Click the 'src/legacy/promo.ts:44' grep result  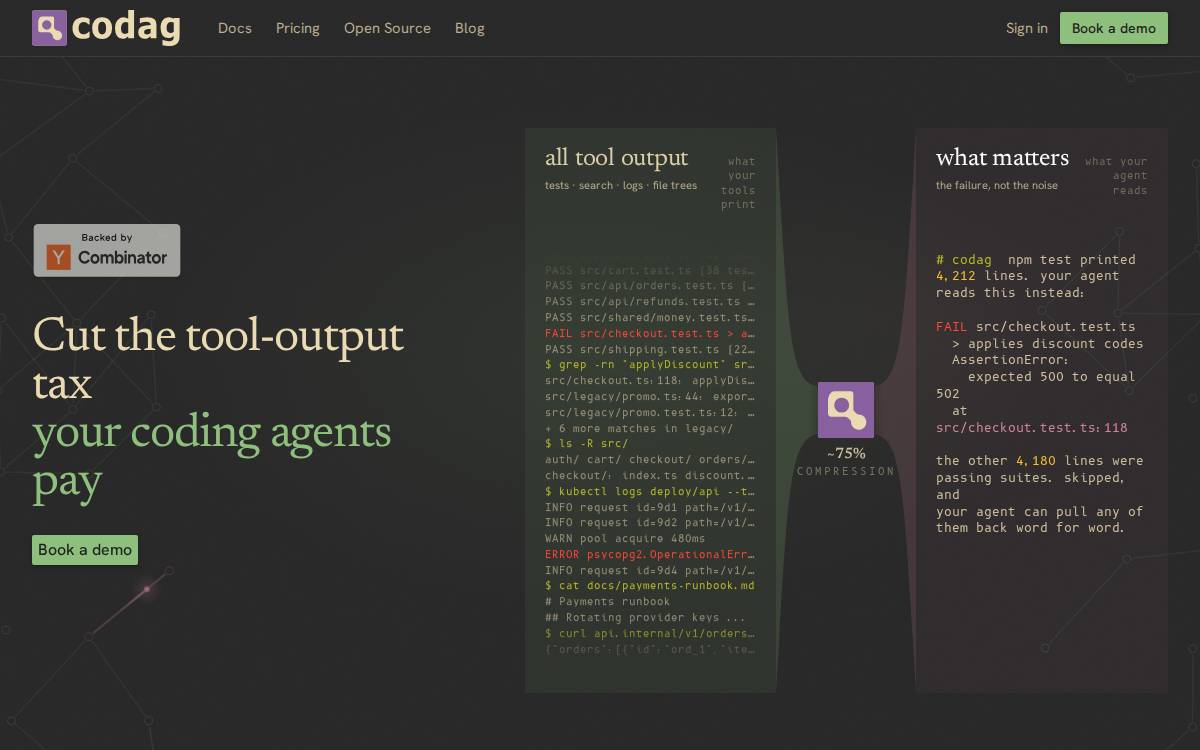point(650,397)
